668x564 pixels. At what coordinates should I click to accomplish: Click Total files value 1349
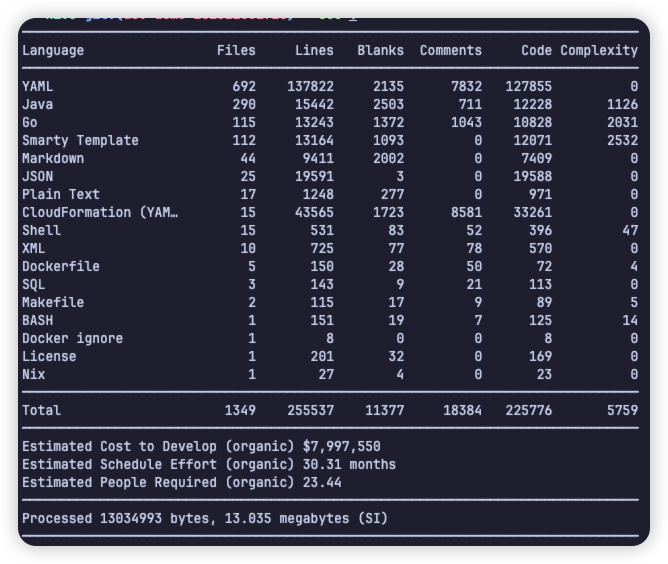240,410
